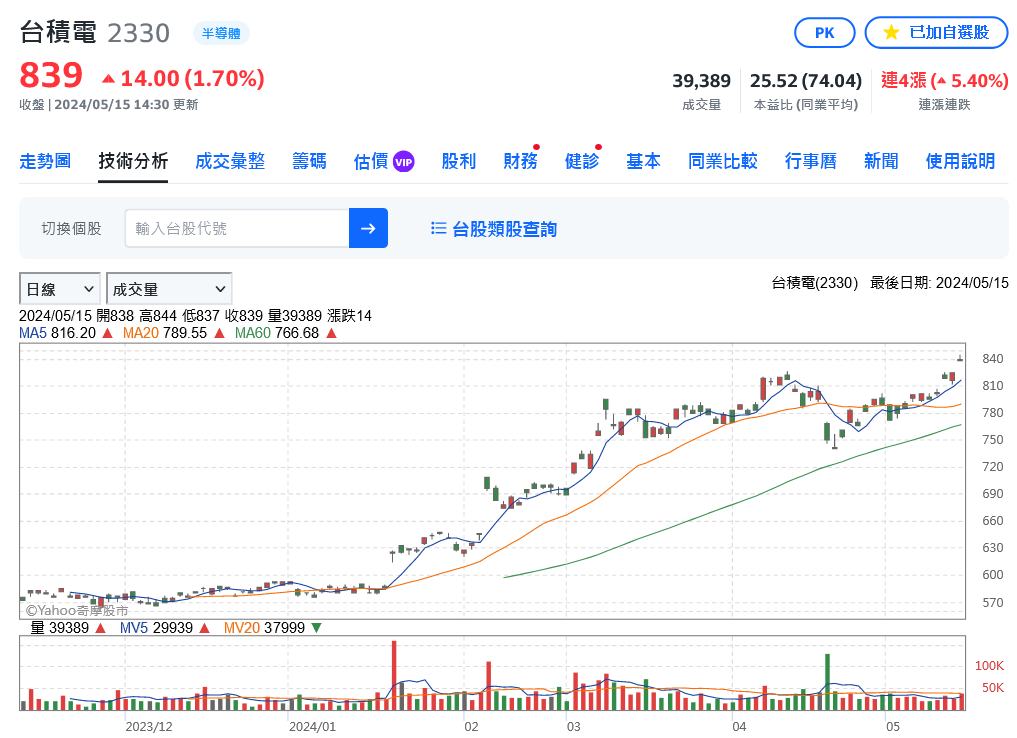Screen dimensions: 1017x738
Task: Click the star icon in watchlist button
Action: 891,32
